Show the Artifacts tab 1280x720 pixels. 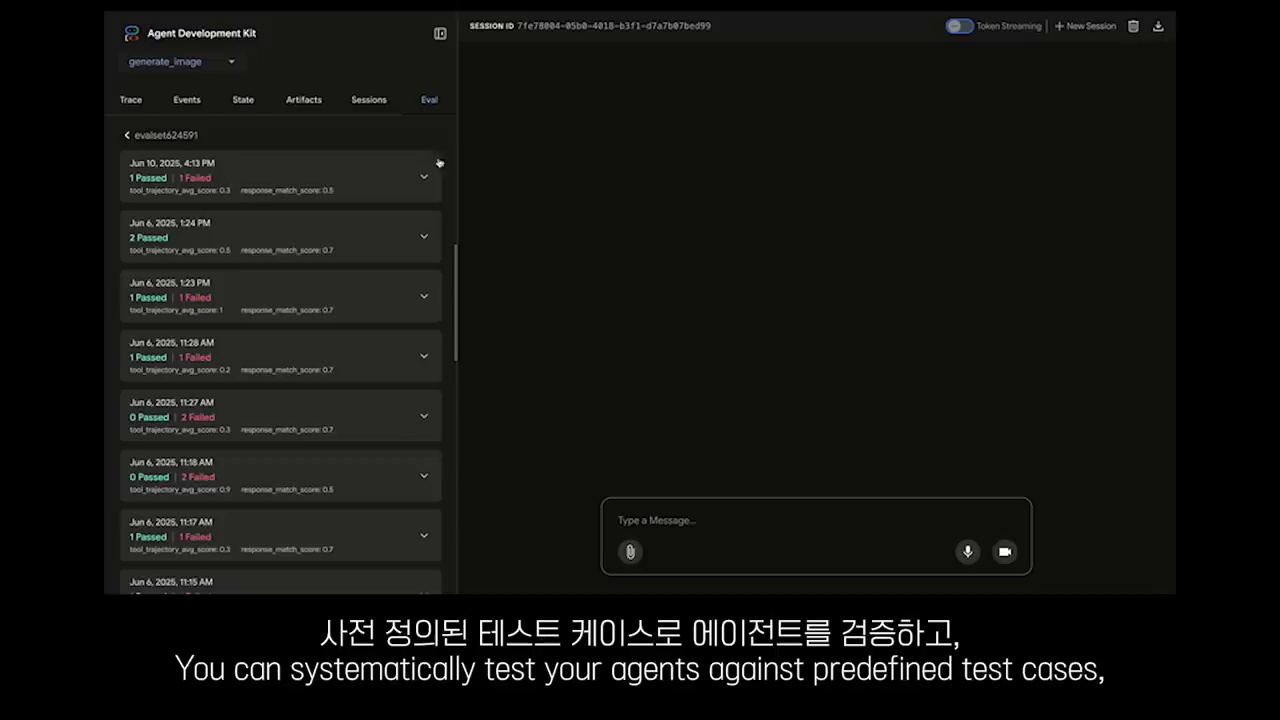tap(304, 100)
